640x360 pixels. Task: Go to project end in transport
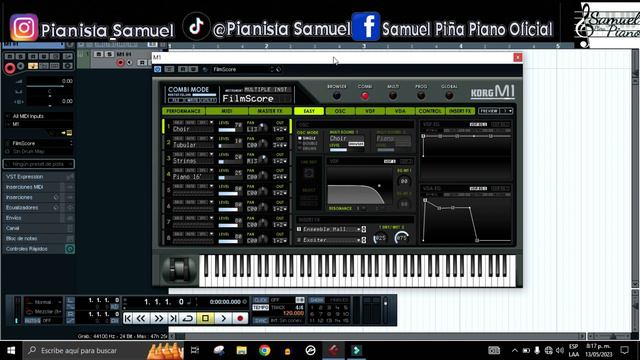tap(173, 318)
